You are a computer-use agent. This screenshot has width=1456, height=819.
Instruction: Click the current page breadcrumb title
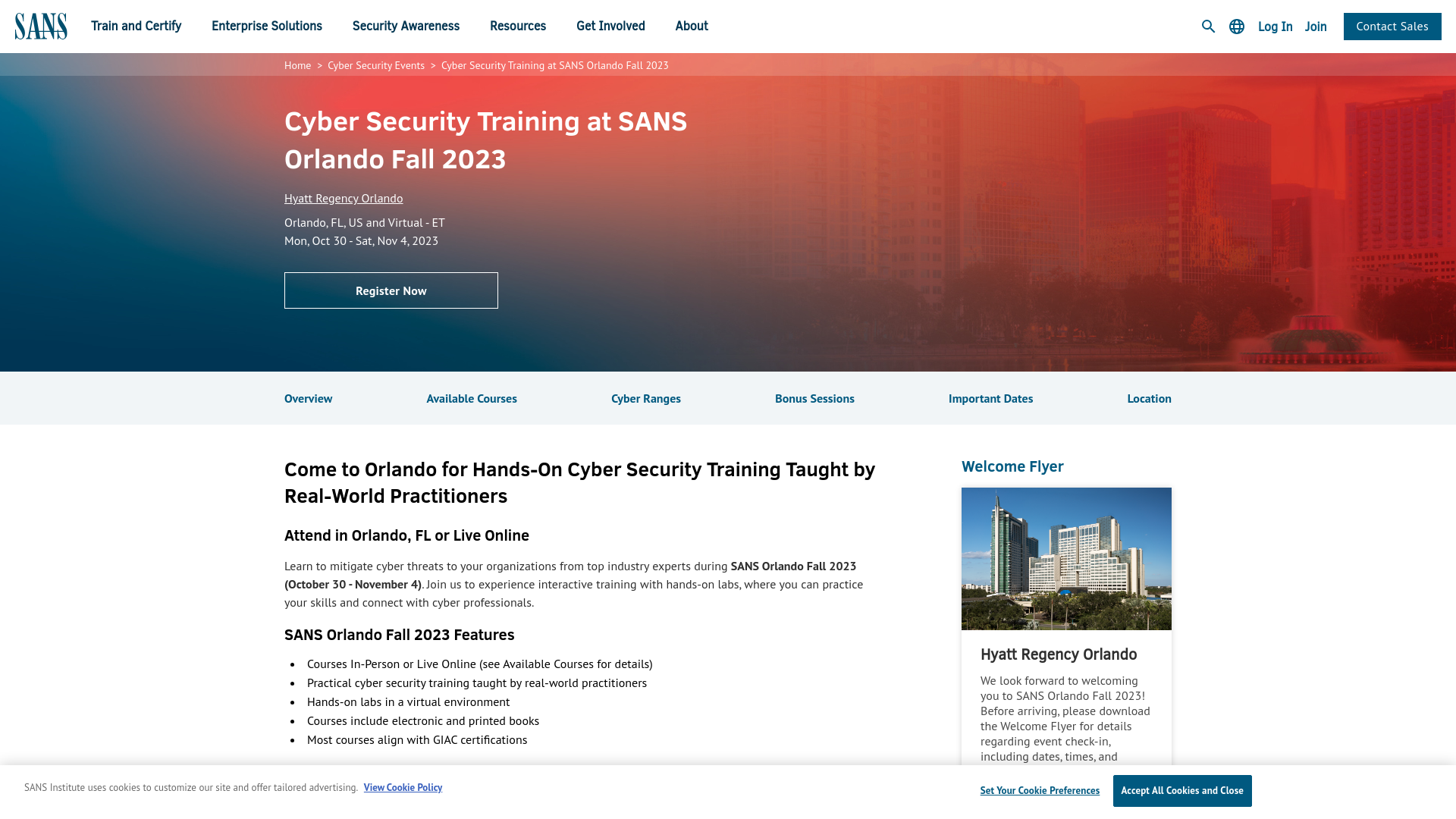tap(555, 65)
